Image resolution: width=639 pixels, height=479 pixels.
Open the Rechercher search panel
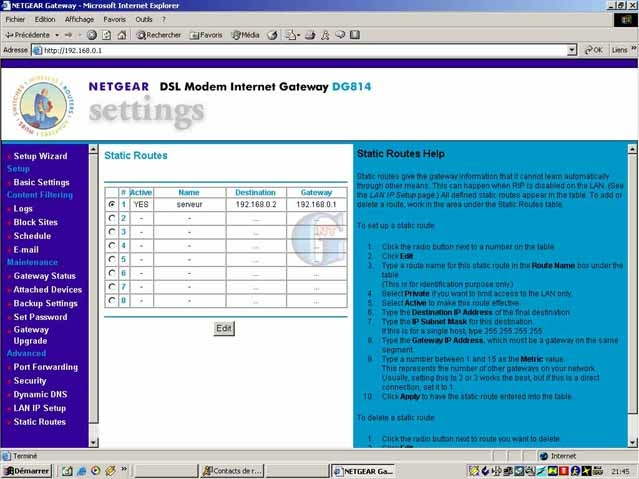tap(159, 35)
